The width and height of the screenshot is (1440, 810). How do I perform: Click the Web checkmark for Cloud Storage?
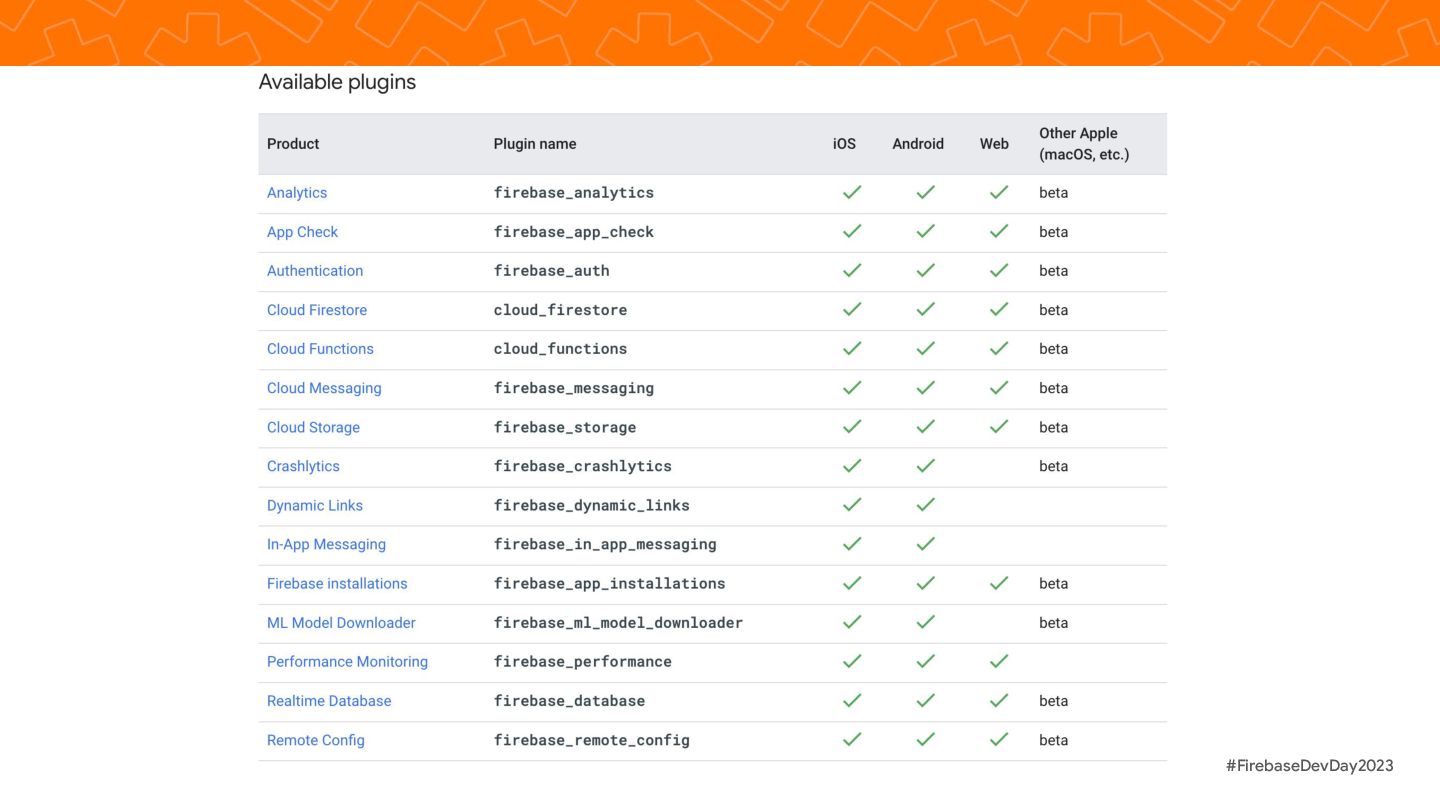(x=999, y=426)
